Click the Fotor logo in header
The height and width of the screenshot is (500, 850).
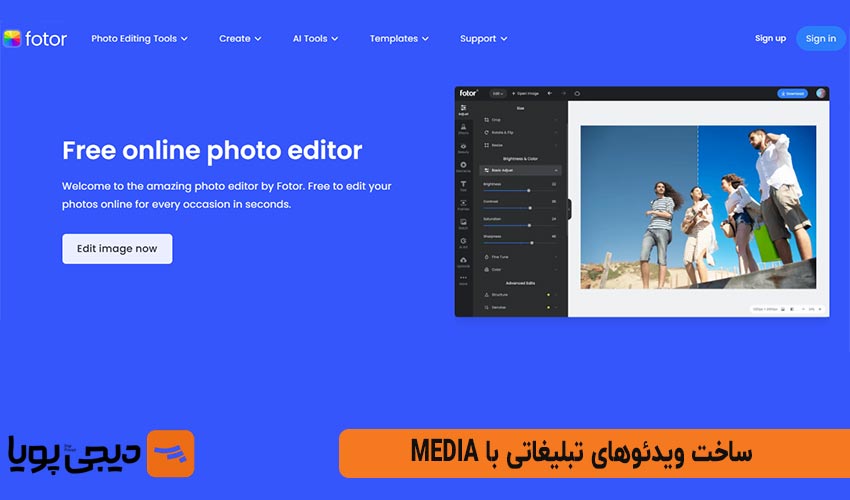[x=35, y=39]
